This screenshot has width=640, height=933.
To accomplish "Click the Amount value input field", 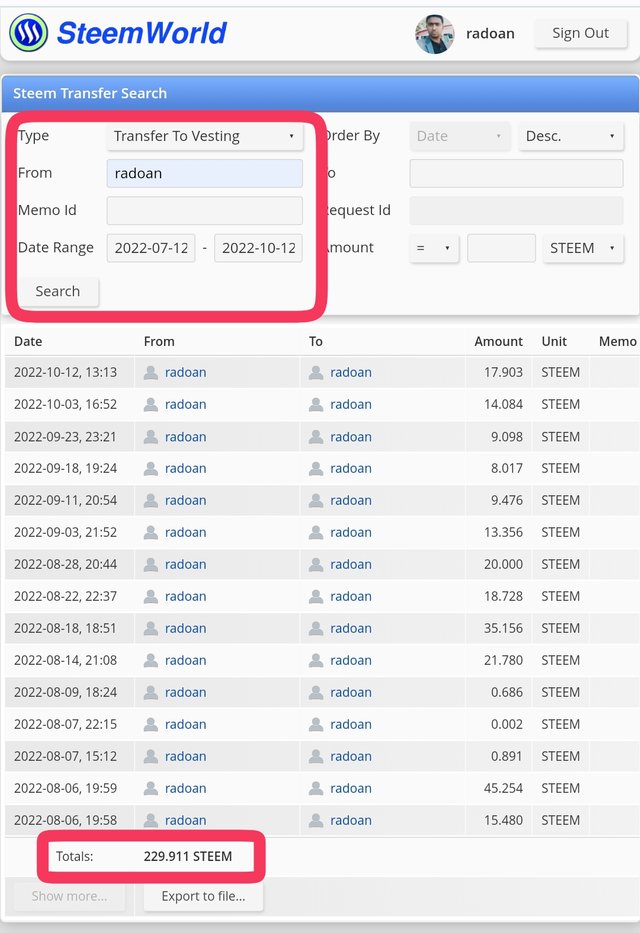I will point(501,248).
